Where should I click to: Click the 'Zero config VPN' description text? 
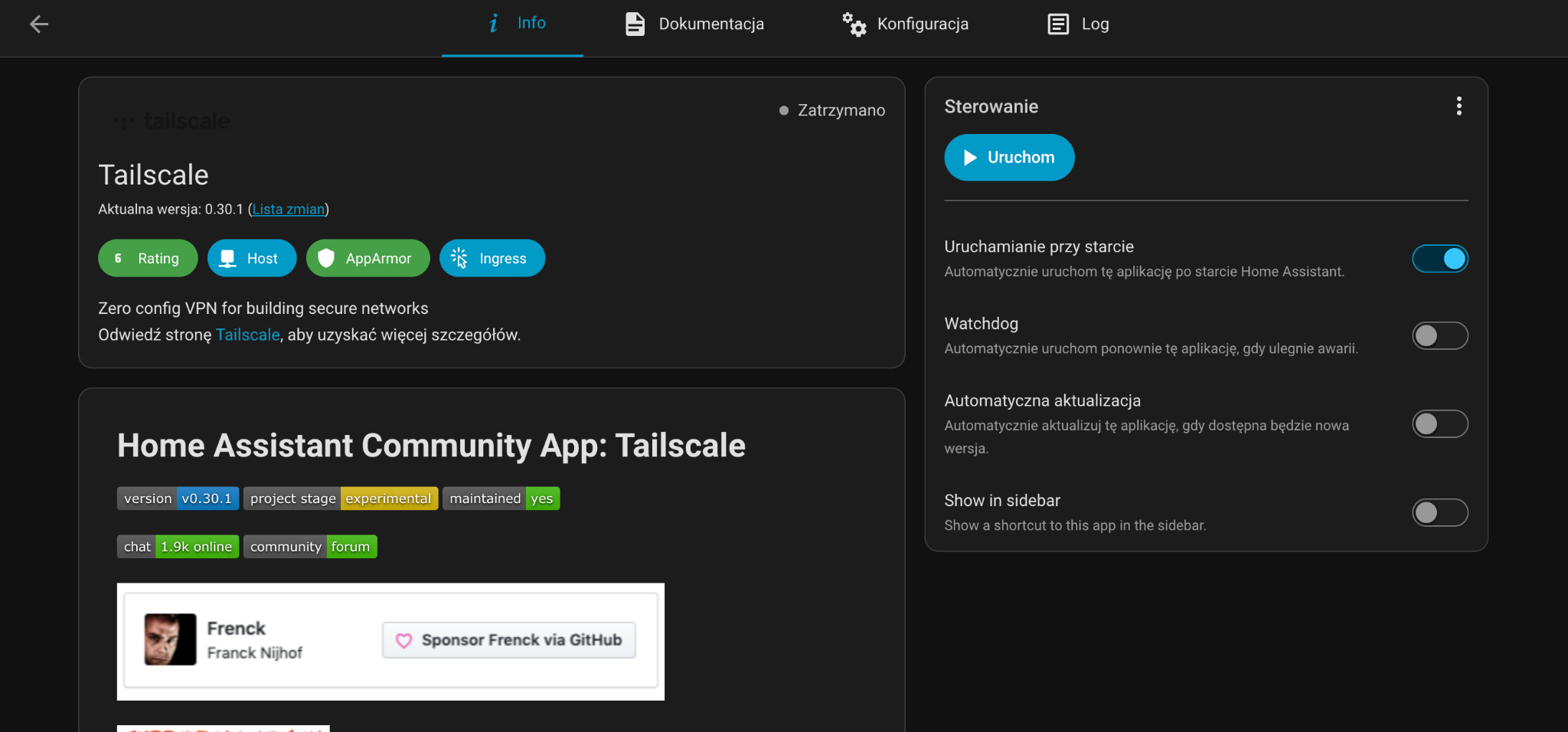point(263,309)
